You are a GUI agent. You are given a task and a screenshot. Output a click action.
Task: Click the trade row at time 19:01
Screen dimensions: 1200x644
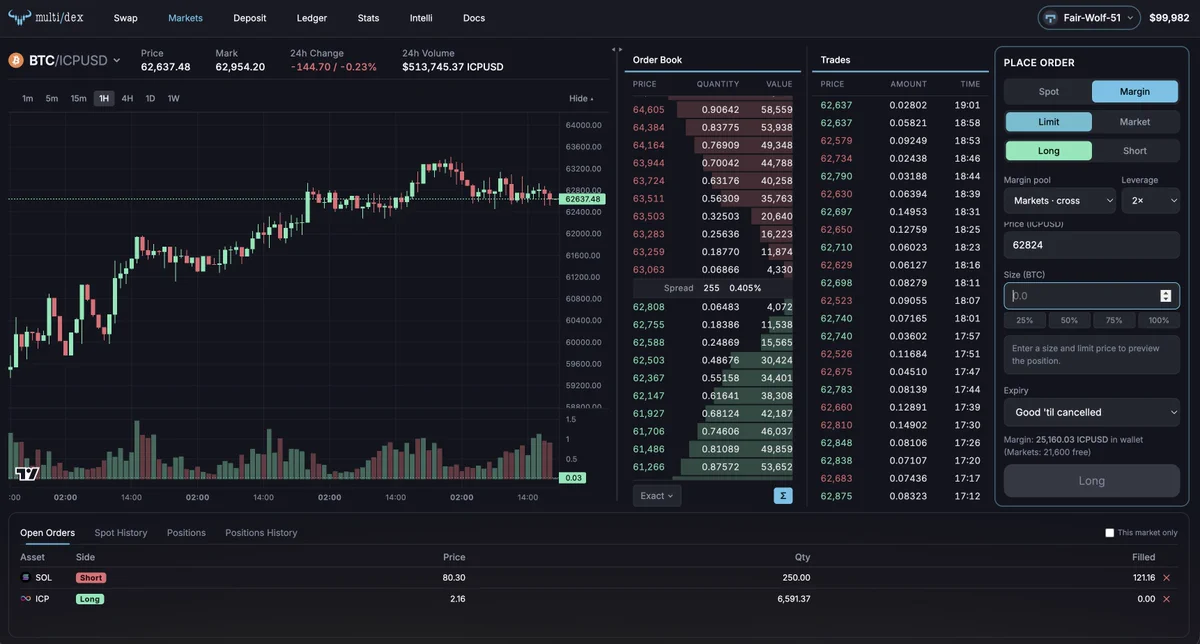(x=901, y=105)
